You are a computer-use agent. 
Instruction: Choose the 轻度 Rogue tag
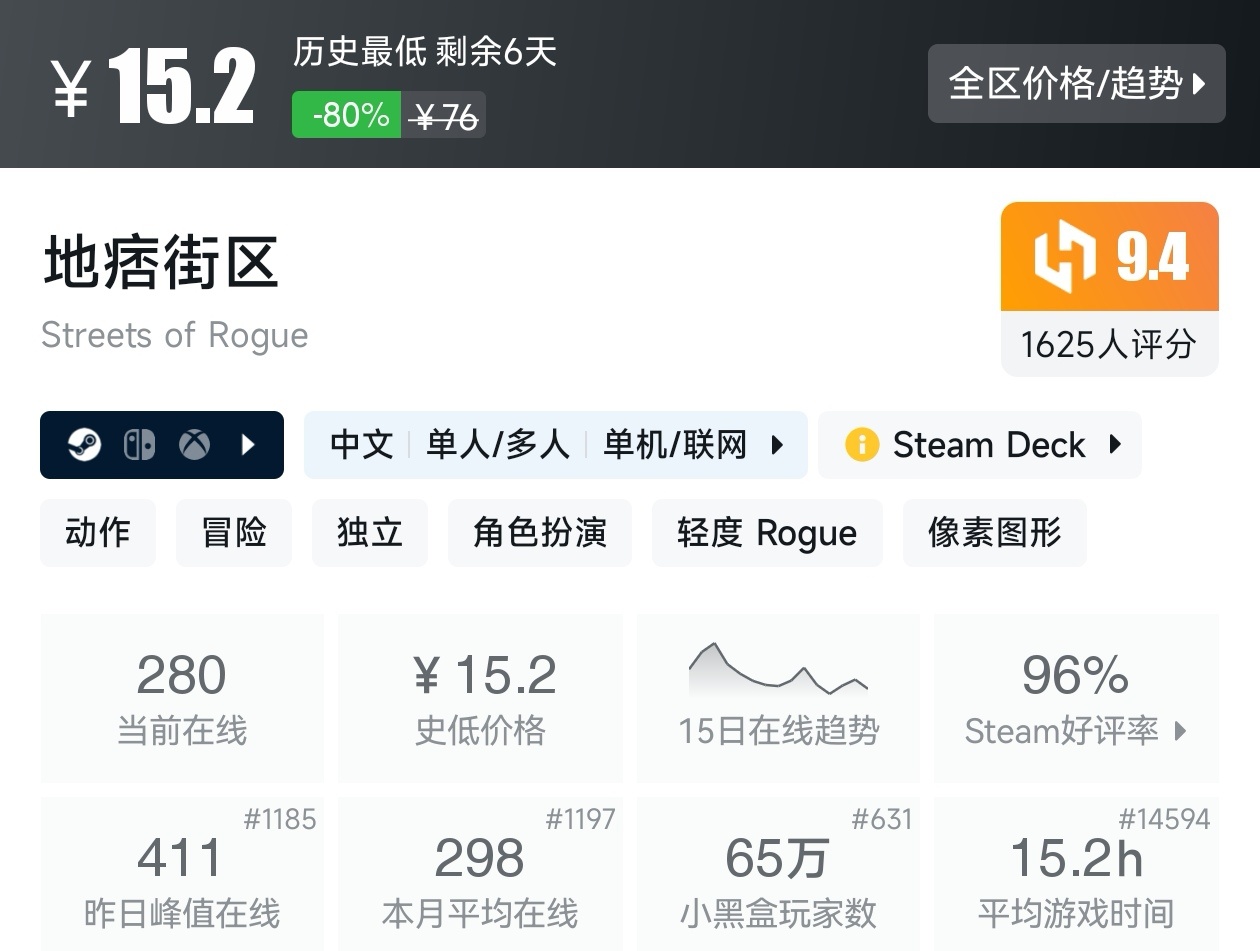click(x=767, y=532)
